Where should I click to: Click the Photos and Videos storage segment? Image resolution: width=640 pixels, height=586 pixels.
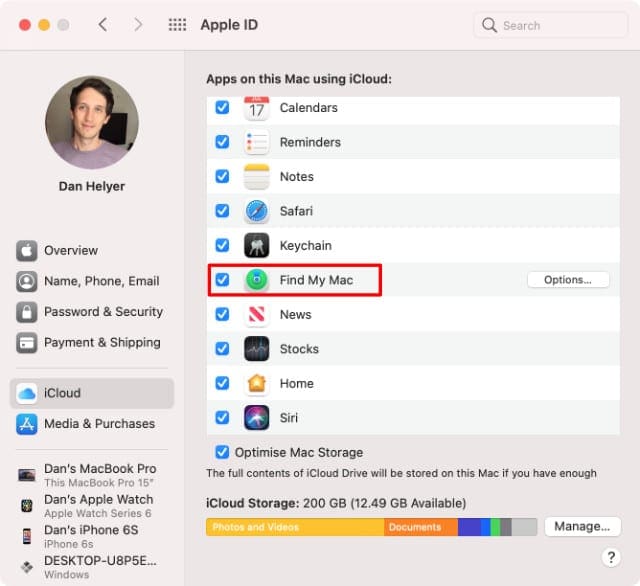(x=295, y=527)
